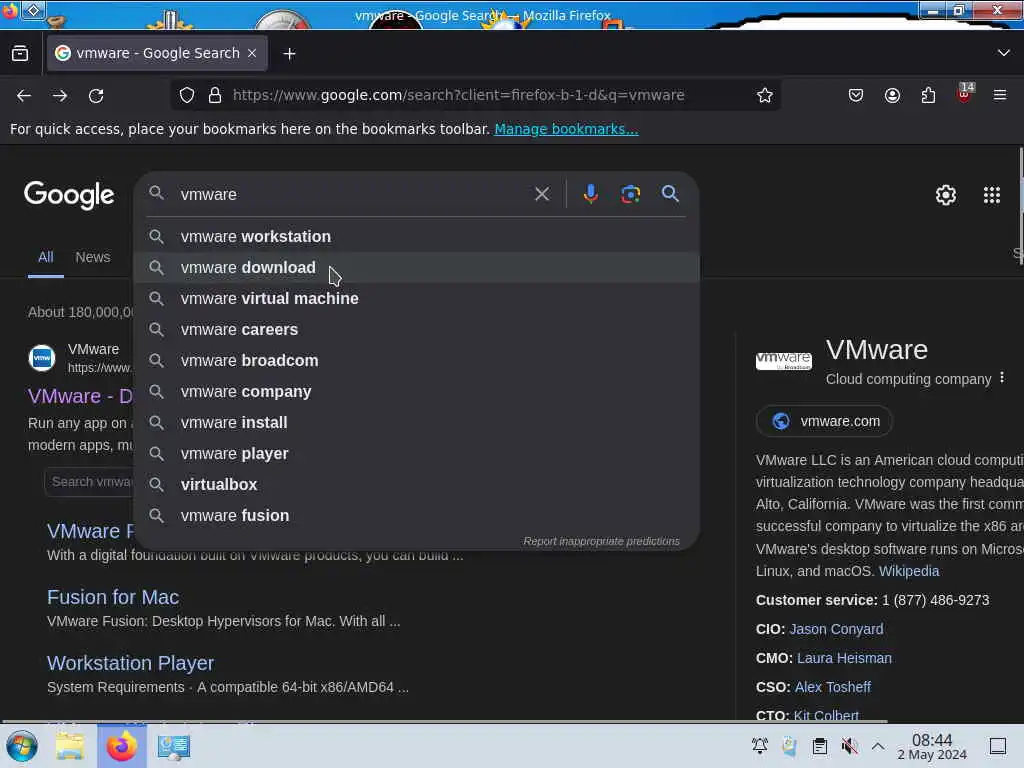Open the Manage bookmarks link
This screenshot has width=1024, height=768.
click(x=566, y=129)
